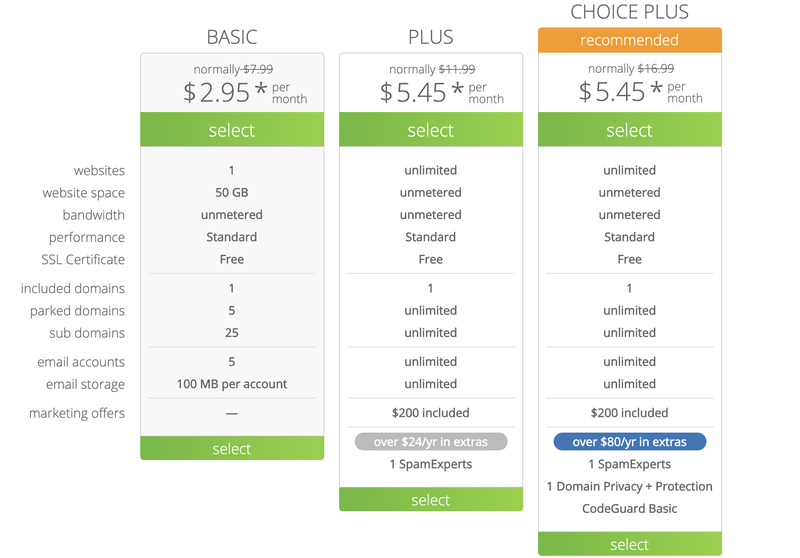This screenshot has width=800, height=558.
Task: Click the bottom select button under CHOICE PLUS
Action: (630, 544)
